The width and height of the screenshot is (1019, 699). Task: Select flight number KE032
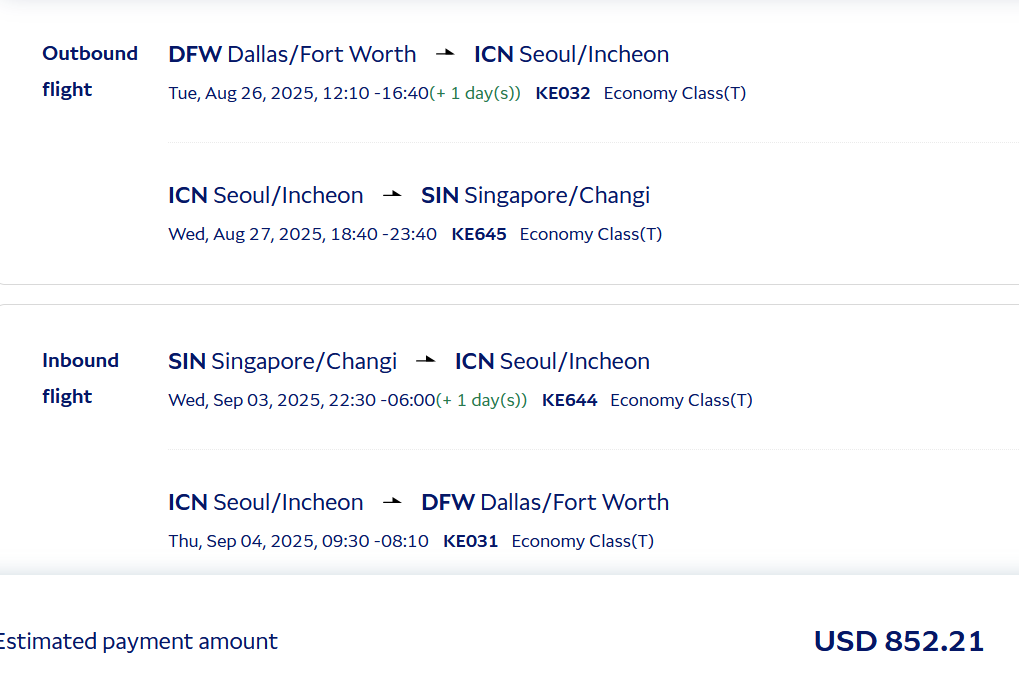point(563,93)
